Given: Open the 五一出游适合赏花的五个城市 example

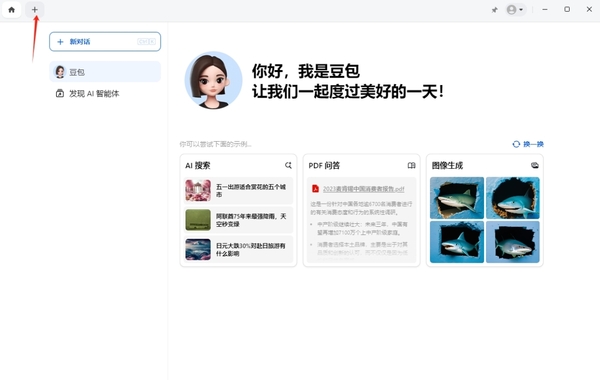Looking at the screenshot, I should coord(238,191).
